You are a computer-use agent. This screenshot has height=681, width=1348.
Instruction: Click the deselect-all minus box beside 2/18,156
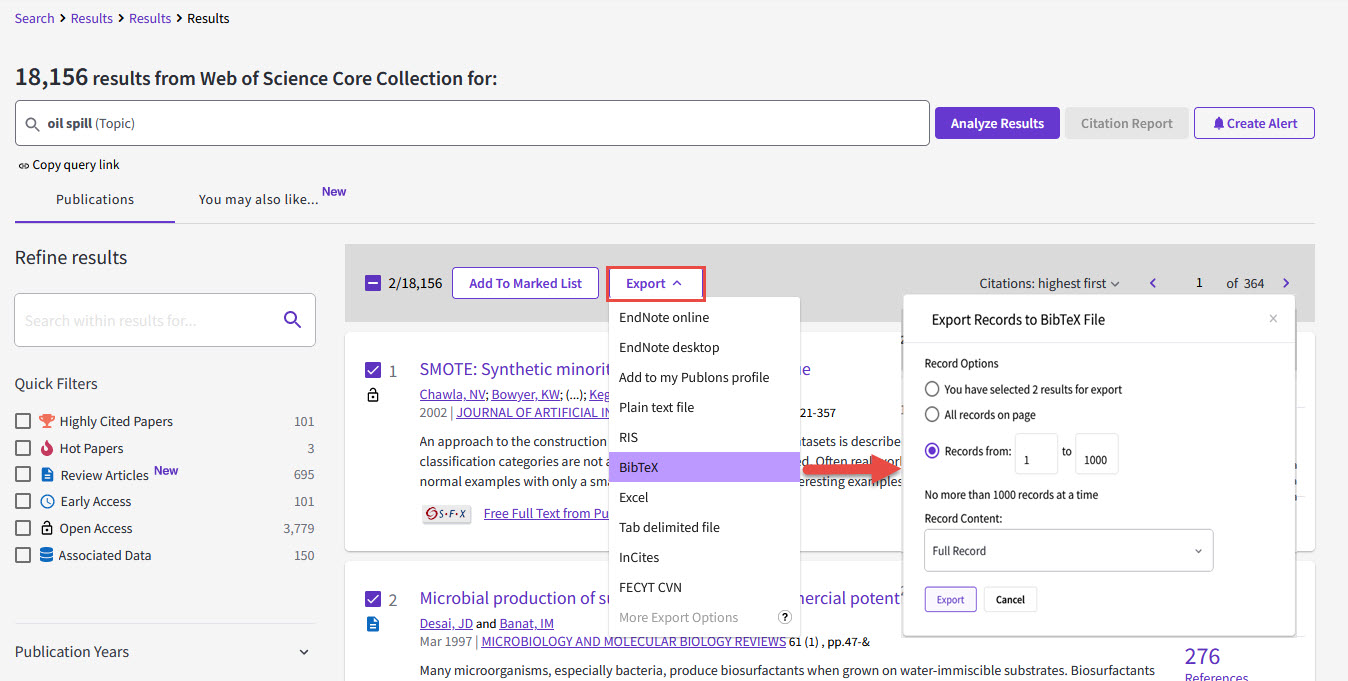point(373,283)
